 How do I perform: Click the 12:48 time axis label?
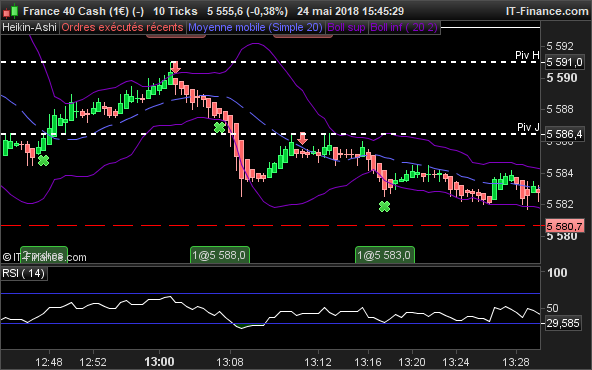click(x=49, y=362)
